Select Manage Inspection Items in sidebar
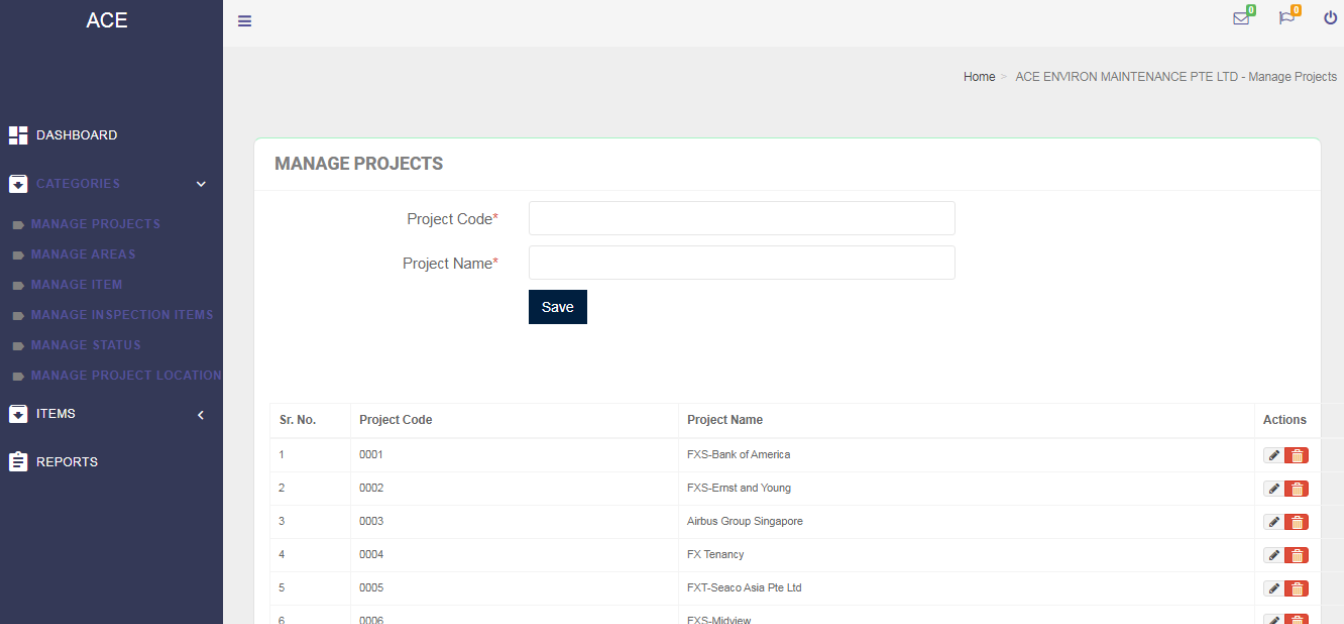The image size is (1344, 624). 122,315
